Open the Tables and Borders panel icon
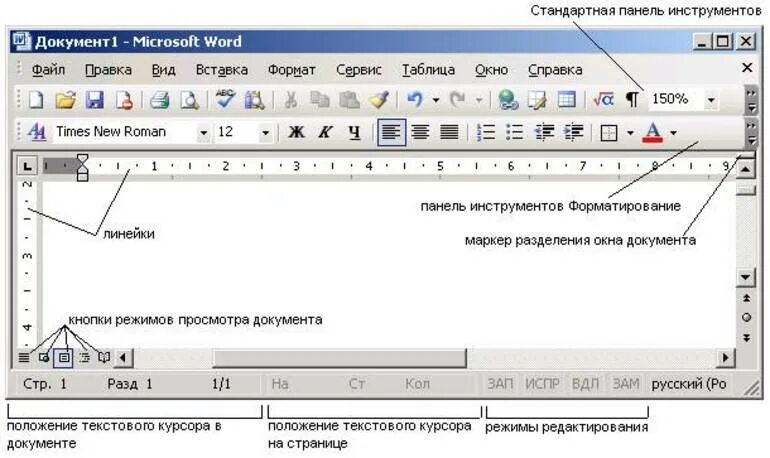This screenshot has height=458, width=770. [537, 100]
